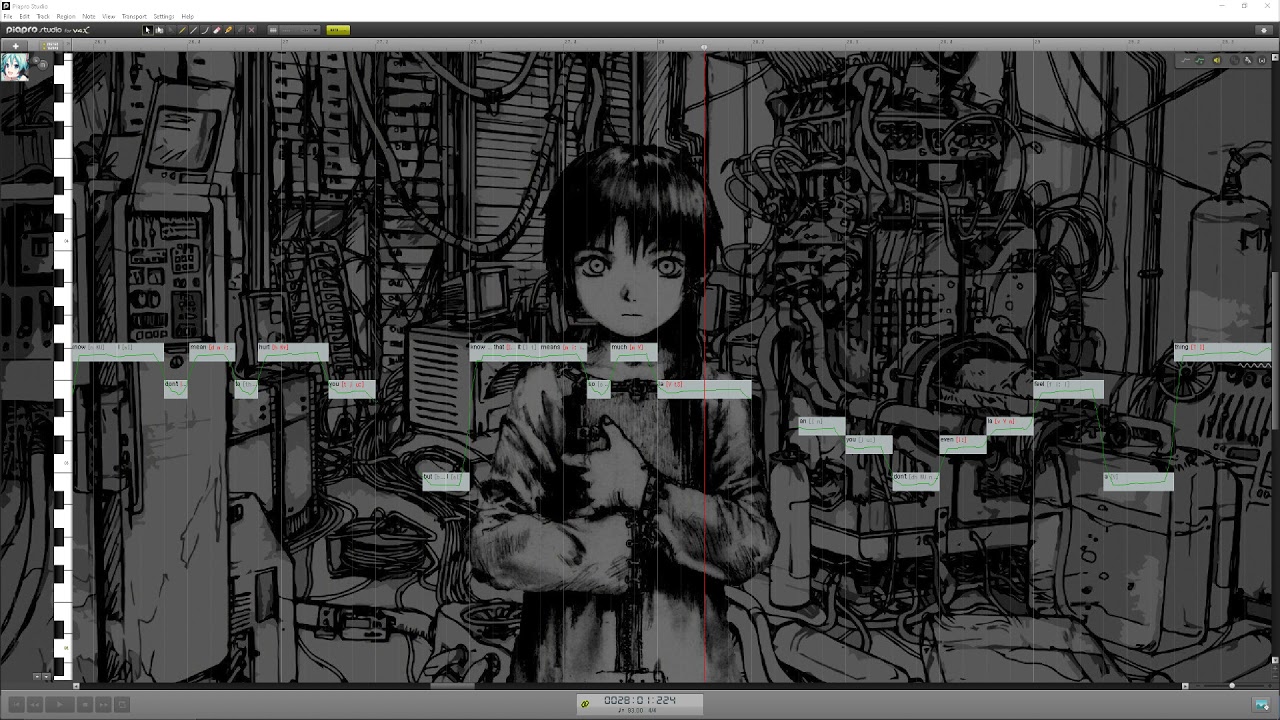Click the Miku singer avatar thumbnail
Image resolution: width=1280 pixels, height=720 pixels.
14,67
